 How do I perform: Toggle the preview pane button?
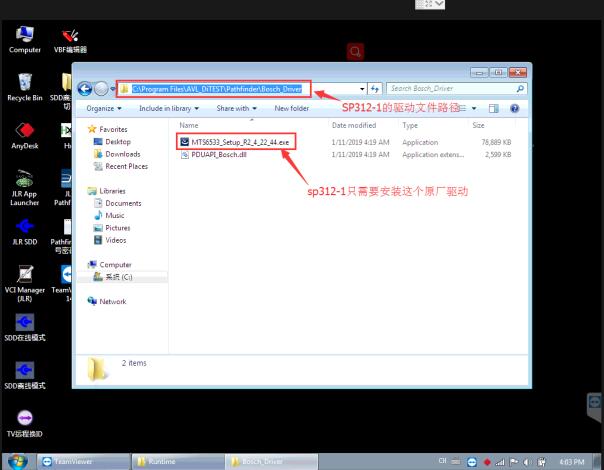(495, 108)
